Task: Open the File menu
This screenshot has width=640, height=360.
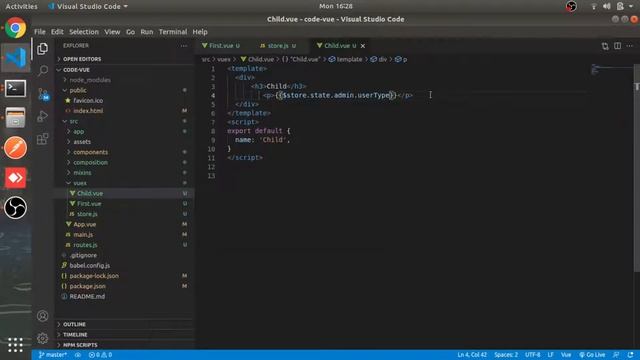Action: (x=40, y=32)
